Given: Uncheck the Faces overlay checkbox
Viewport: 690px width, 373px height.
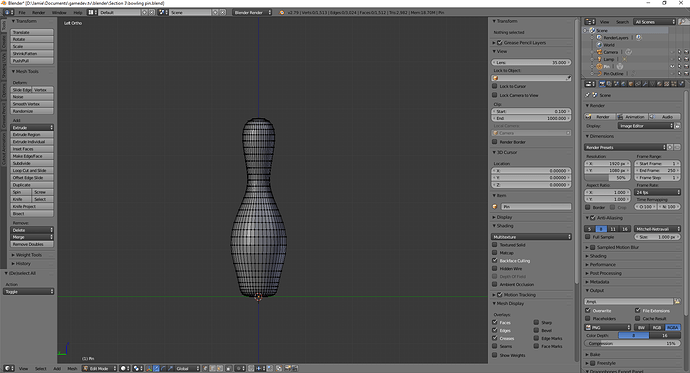Looking at the screenshot, I should point(495,322).
